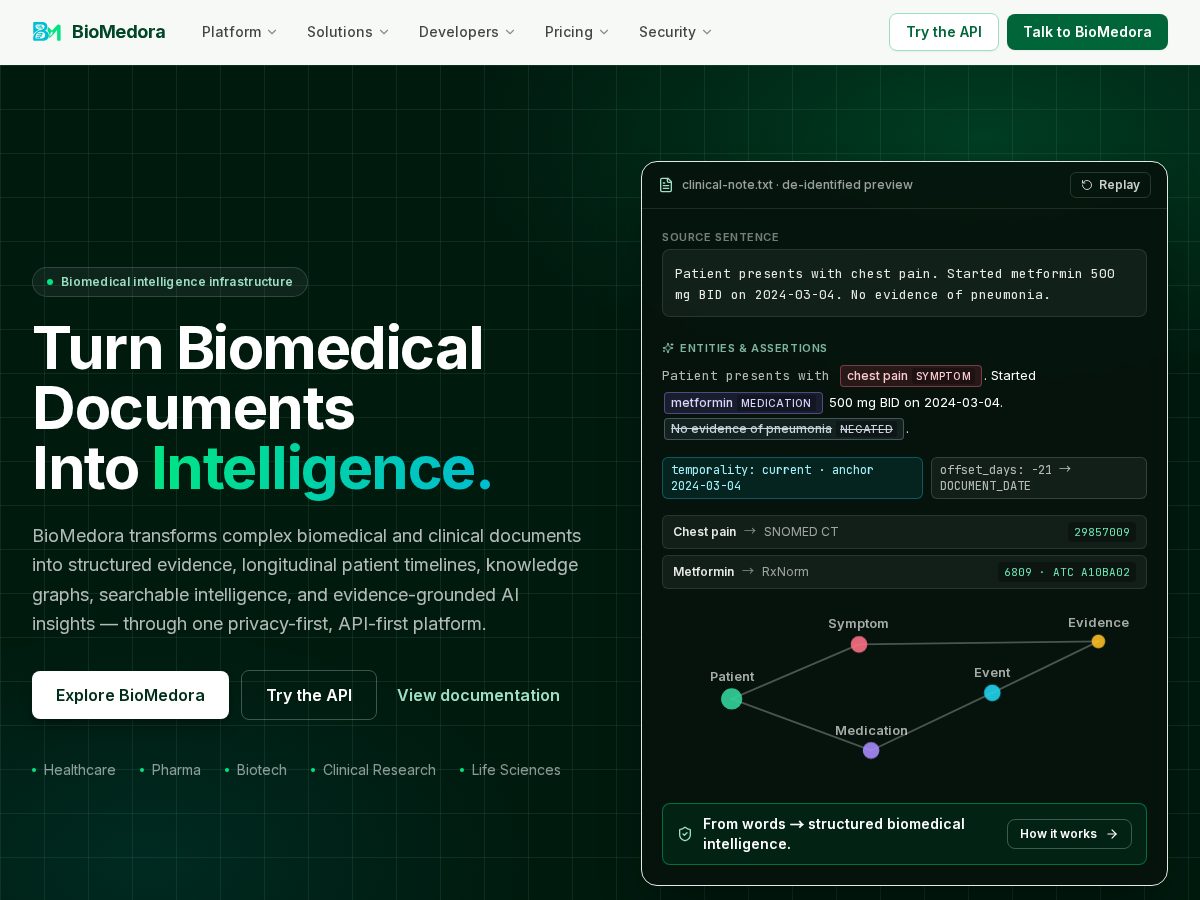Click the Explore BioMedora button

(x=130, y=695)
